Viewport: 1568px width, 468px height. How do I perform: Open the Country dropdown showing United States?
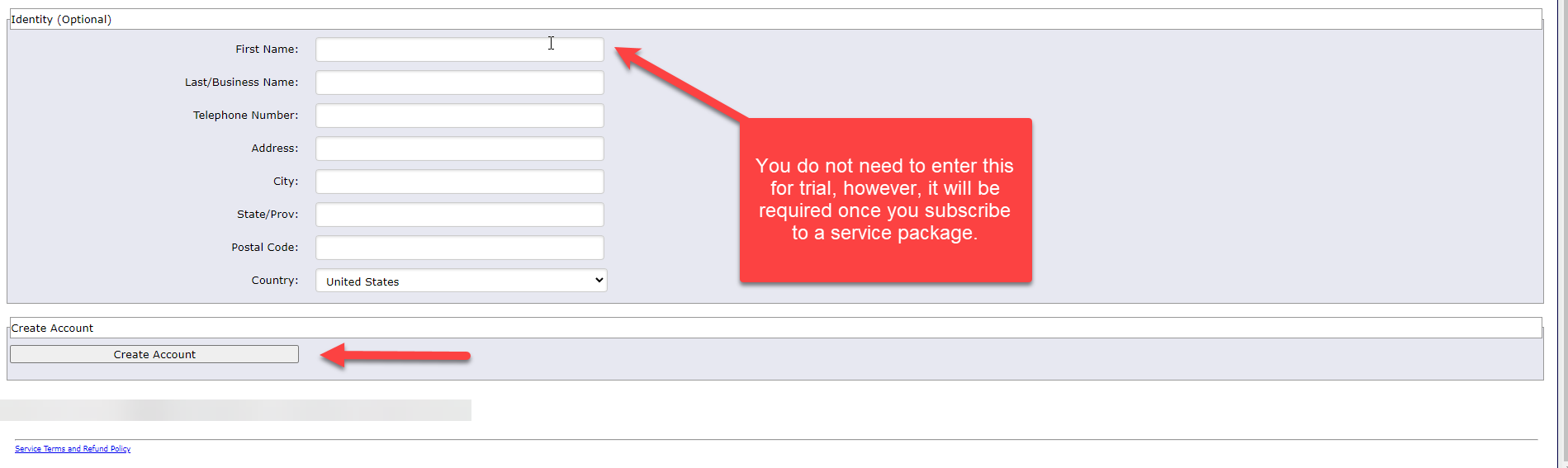461,281
